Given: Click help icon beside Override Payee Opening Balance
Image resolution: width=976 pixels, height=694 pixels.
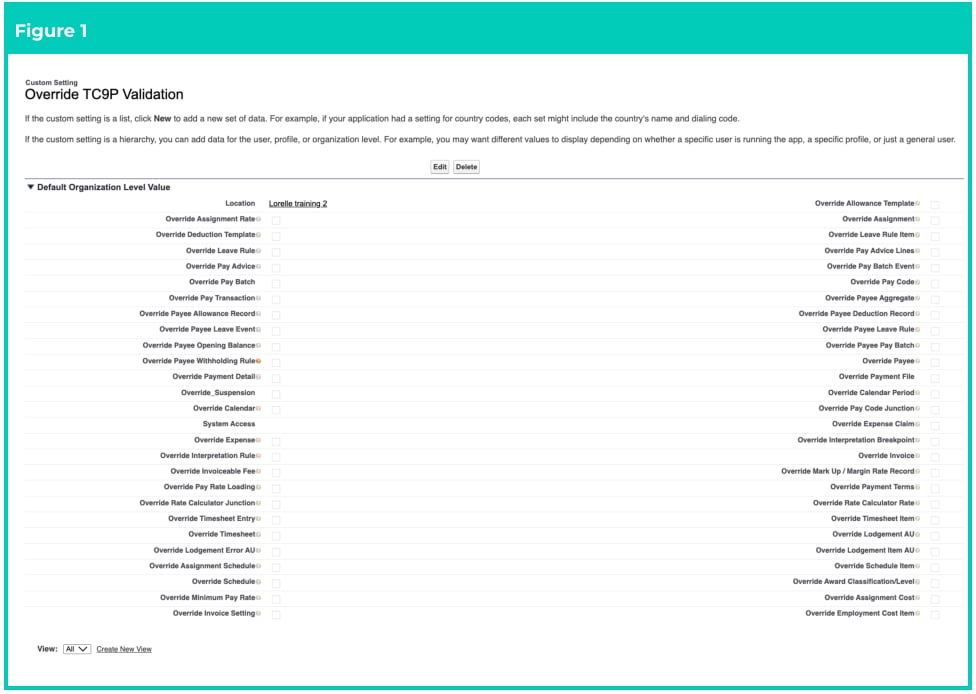Looking at the screenshot, I should [x=258, y=345].
